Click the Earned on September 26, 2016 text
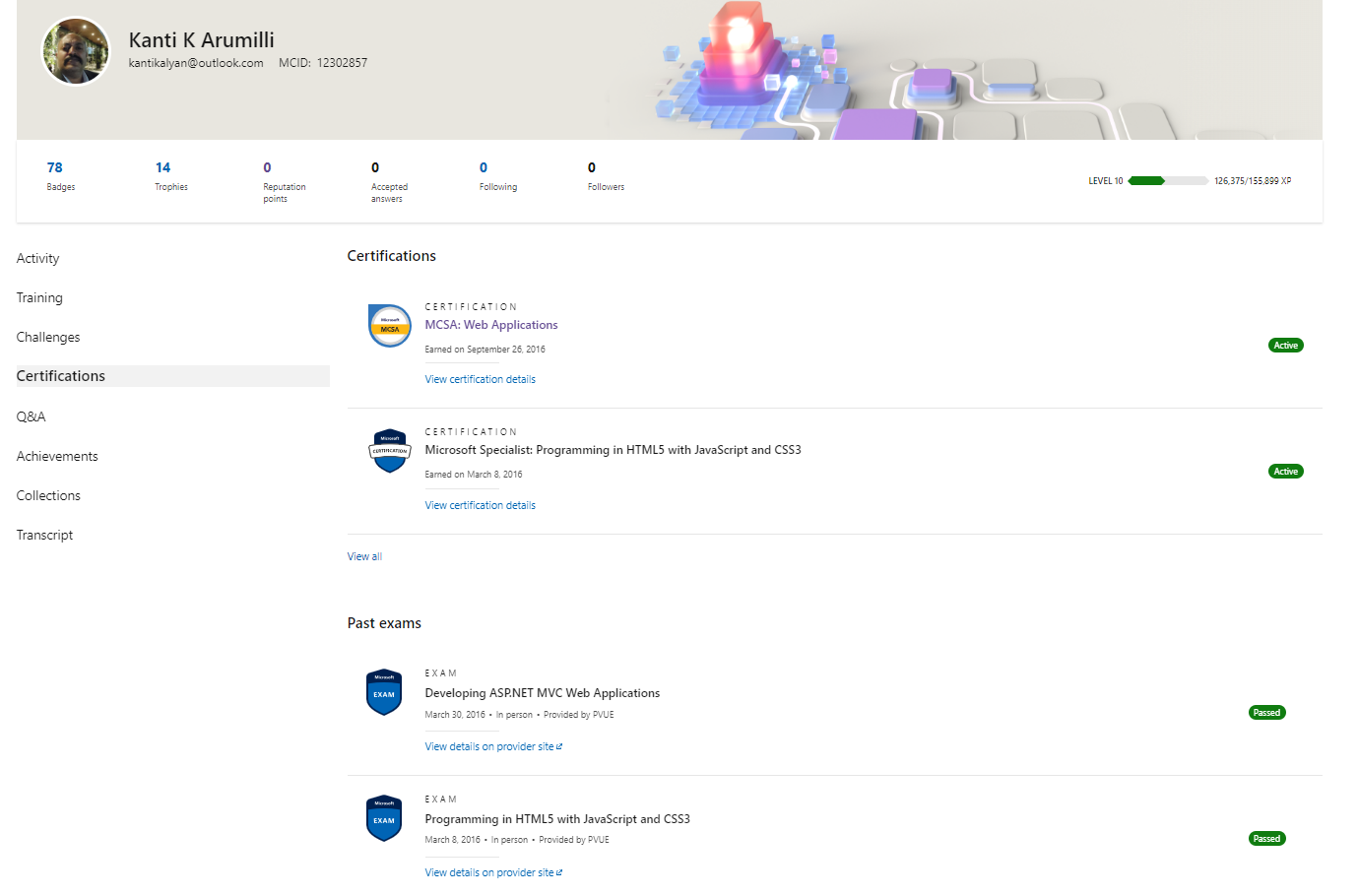1358x896 pixels. (x=485, y=350)
